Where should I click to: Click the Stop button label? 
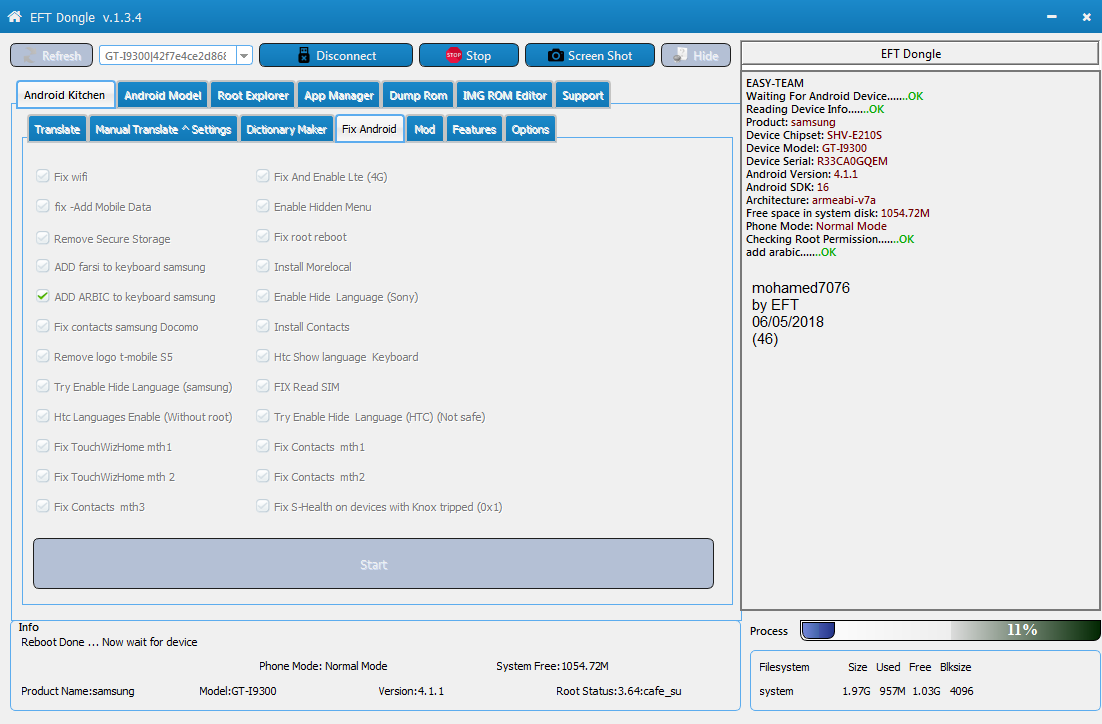tap(478, 56)
